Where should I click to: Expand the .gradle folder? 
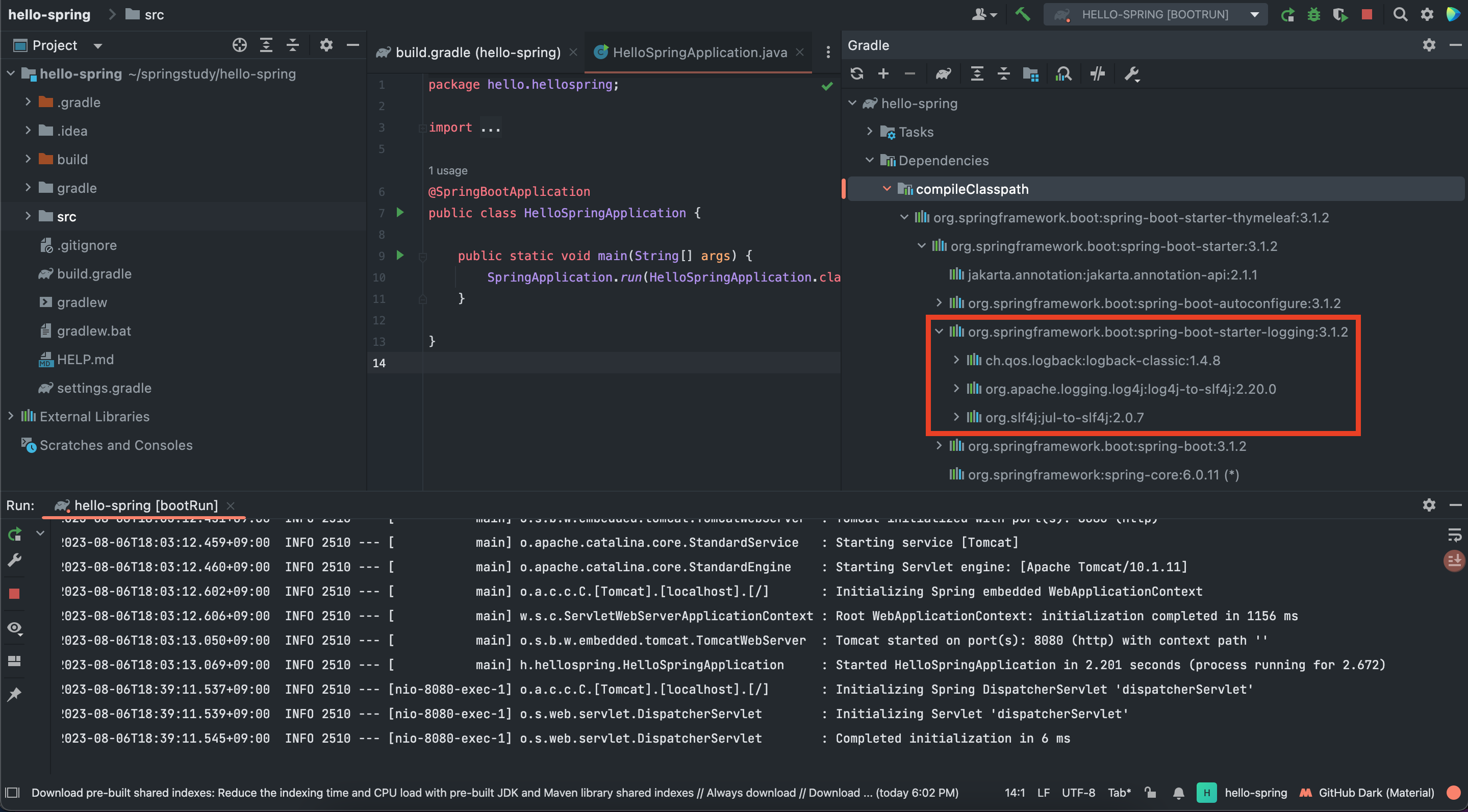point(28,102)
